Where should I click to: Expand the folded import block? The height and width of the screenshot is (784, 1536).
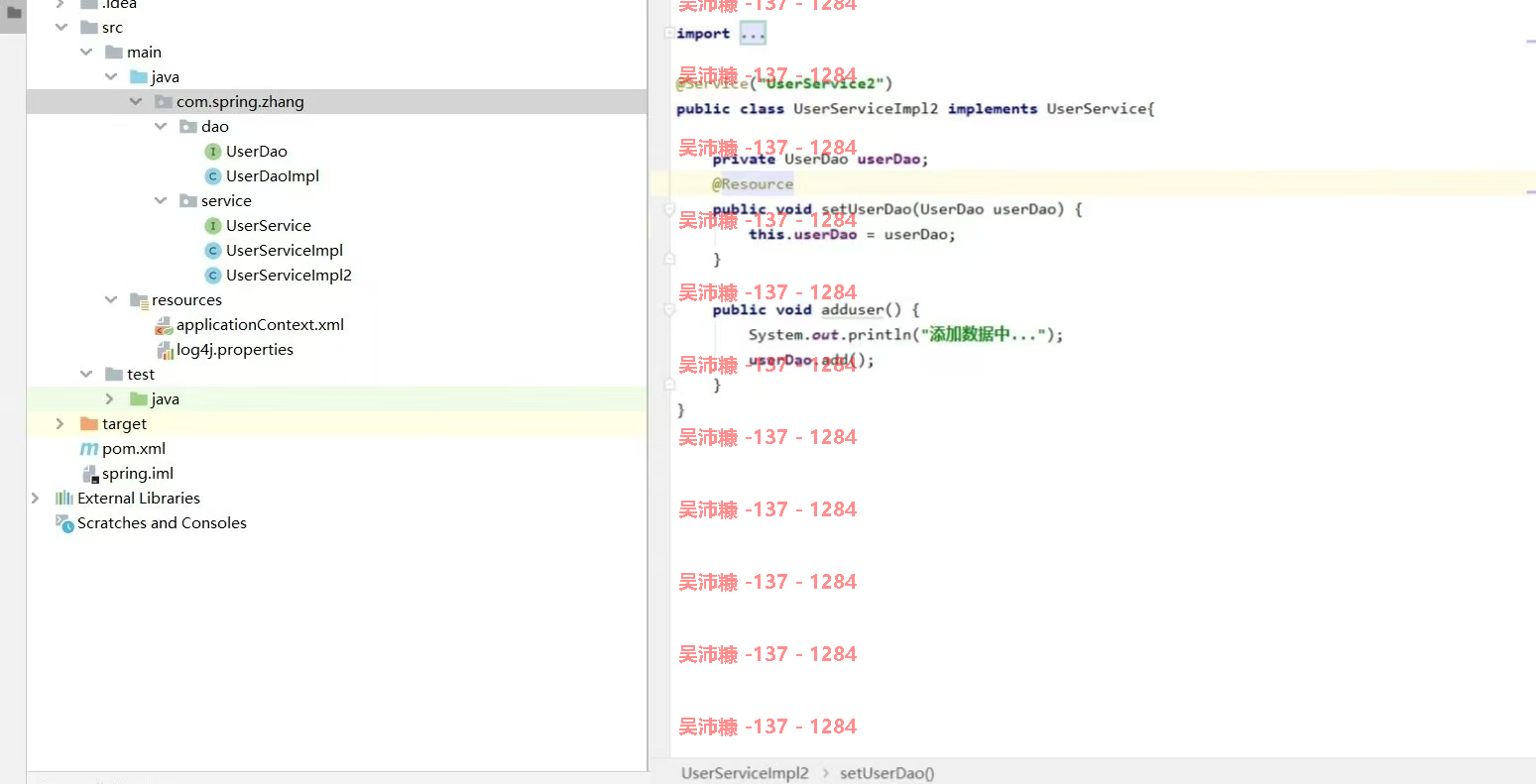coord(753,34)
